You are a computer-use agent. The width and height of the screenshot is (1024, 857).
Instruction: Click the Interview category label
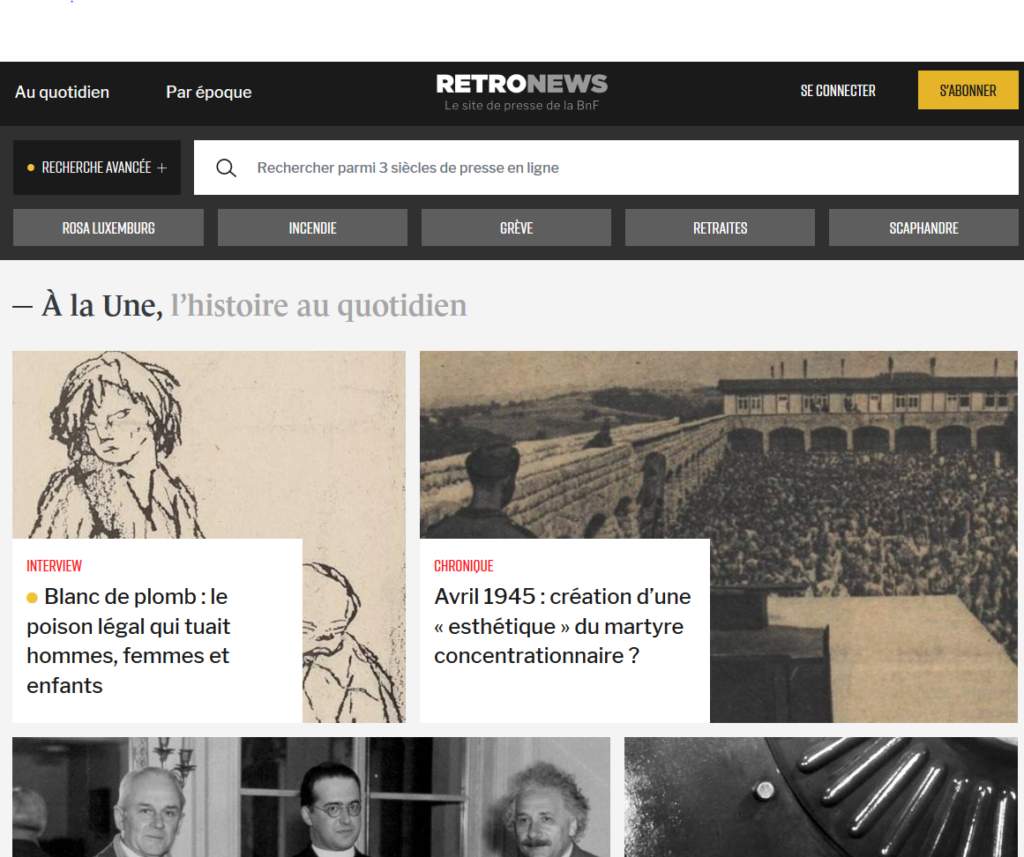tap(54, 566)
